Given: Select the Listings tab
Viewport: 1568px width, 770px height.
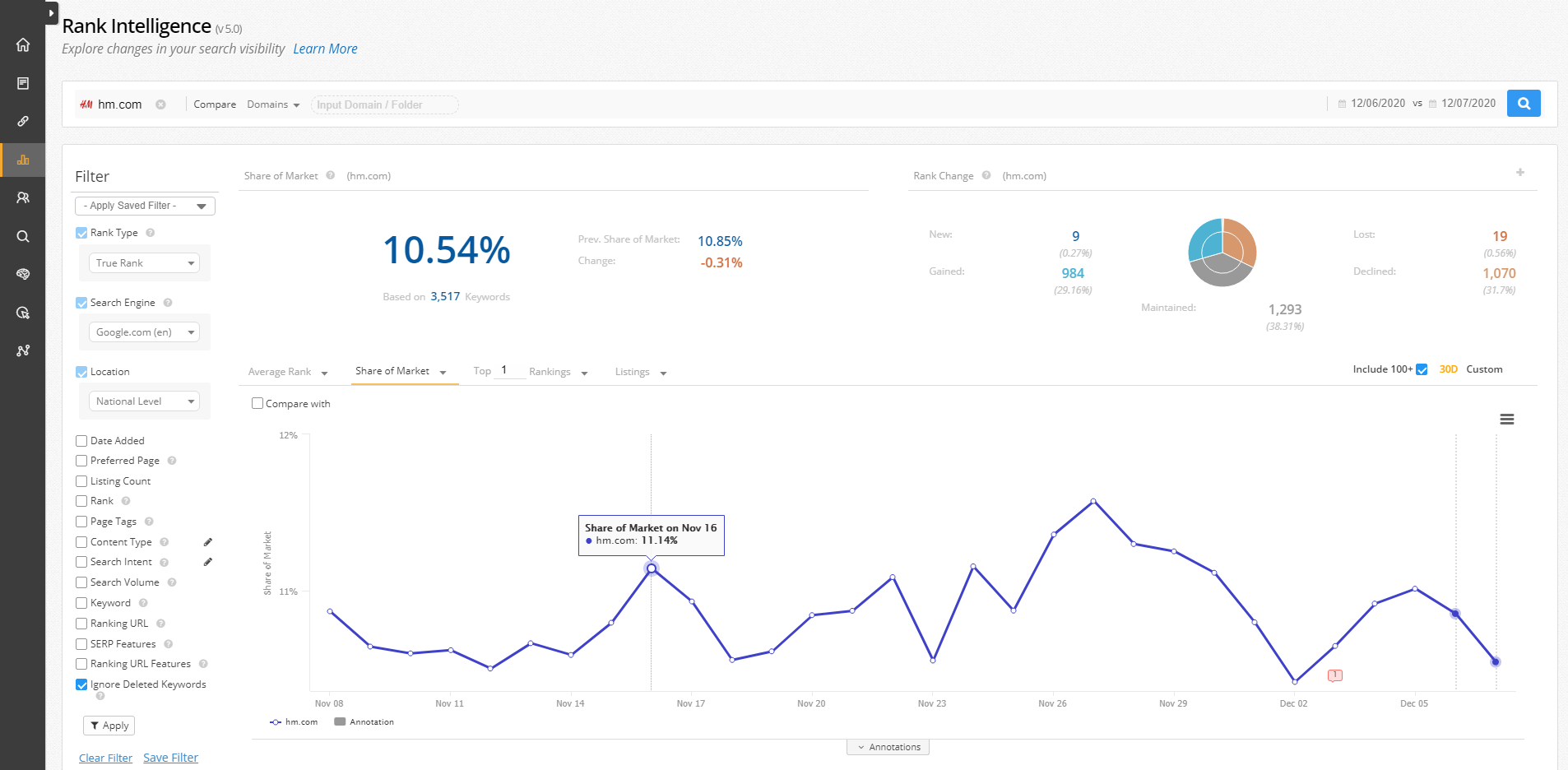Looking at the screenshot, I should coord(641,372).
